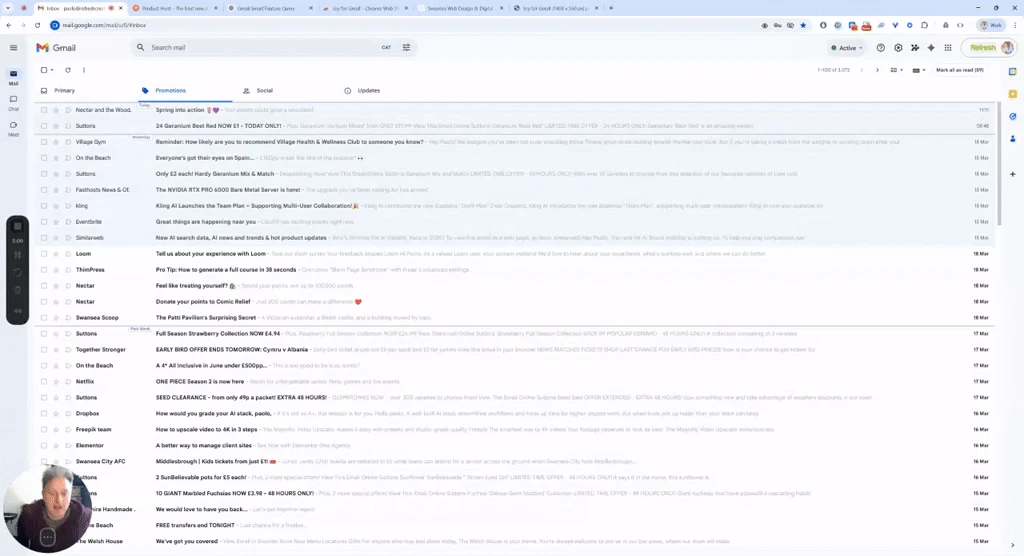Mark the ThimPress email as important
This screenshot has height=556, width=1024.
[68, 270]
